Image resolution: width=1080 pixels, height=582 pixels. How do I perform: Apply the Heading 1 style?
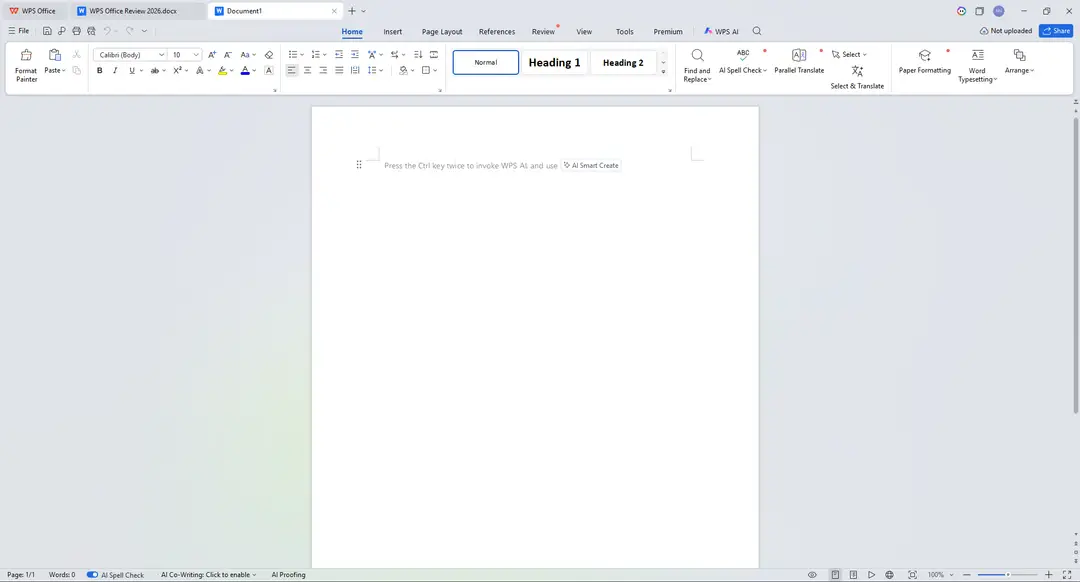[554, 63]
